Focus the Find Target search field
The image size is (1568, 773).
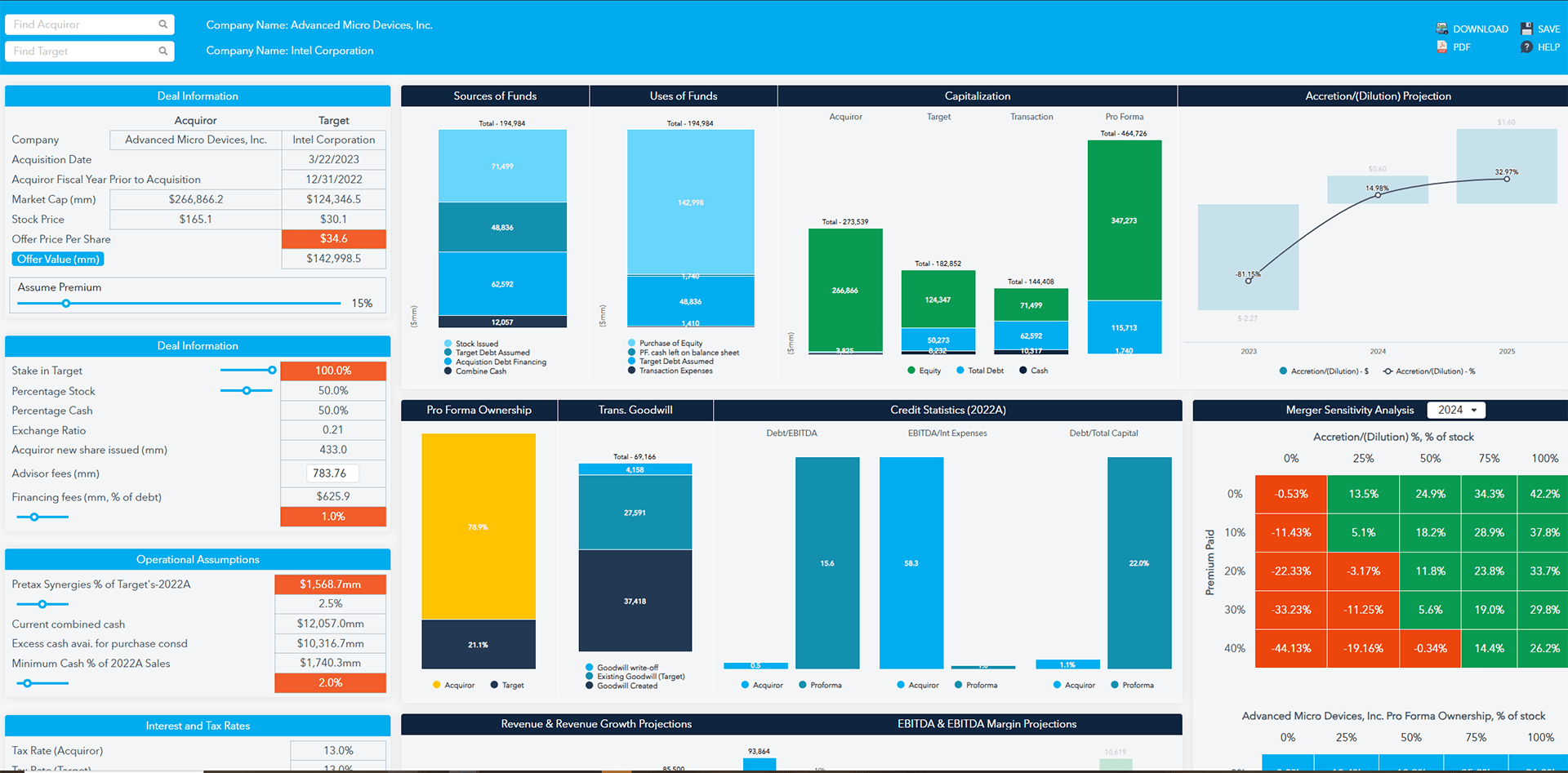[89, 51]
